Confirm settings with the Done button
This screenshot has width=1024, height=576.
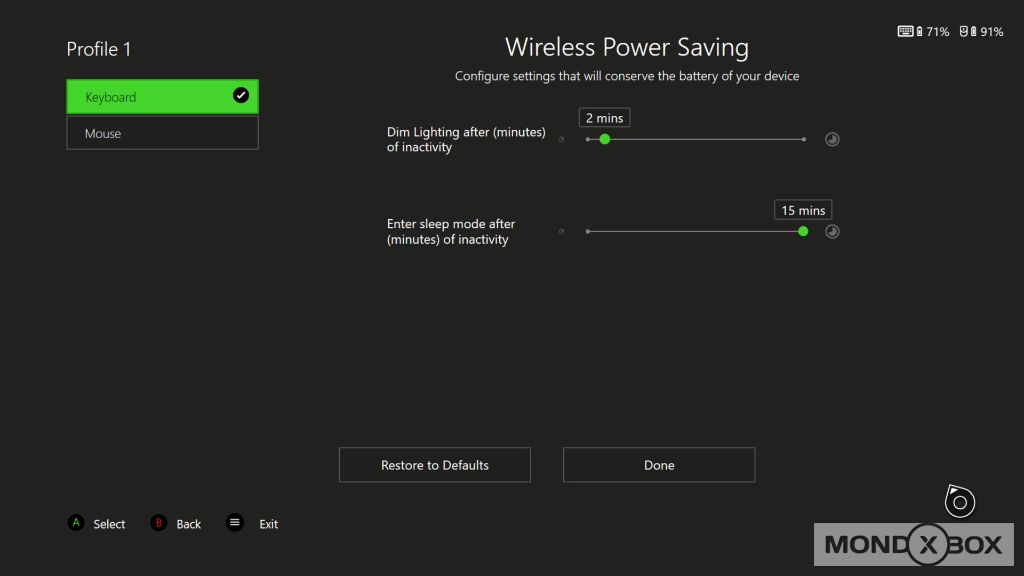click(659, 465)
